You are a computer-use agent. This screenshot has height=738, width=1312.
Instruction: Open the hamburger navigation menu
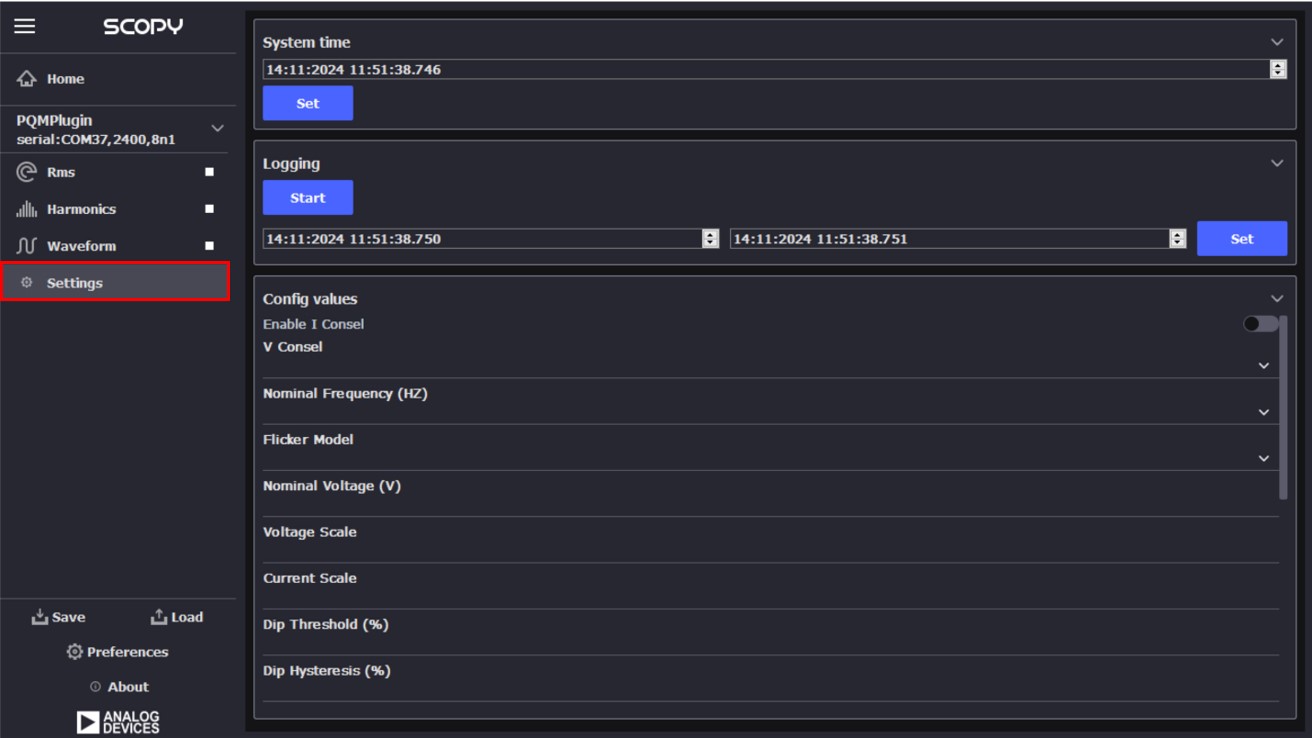pyautogui.click(x=25, y=27)
